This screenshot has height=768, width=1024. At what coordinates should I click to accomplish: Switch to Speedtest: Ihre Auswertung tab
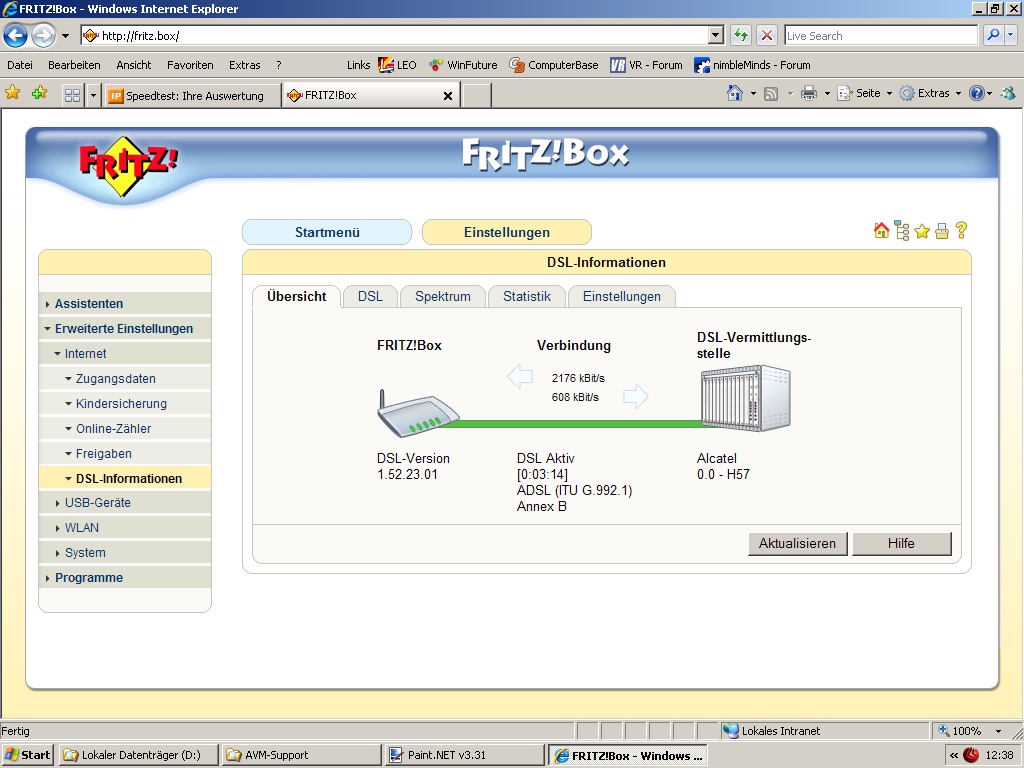point(191,95)
